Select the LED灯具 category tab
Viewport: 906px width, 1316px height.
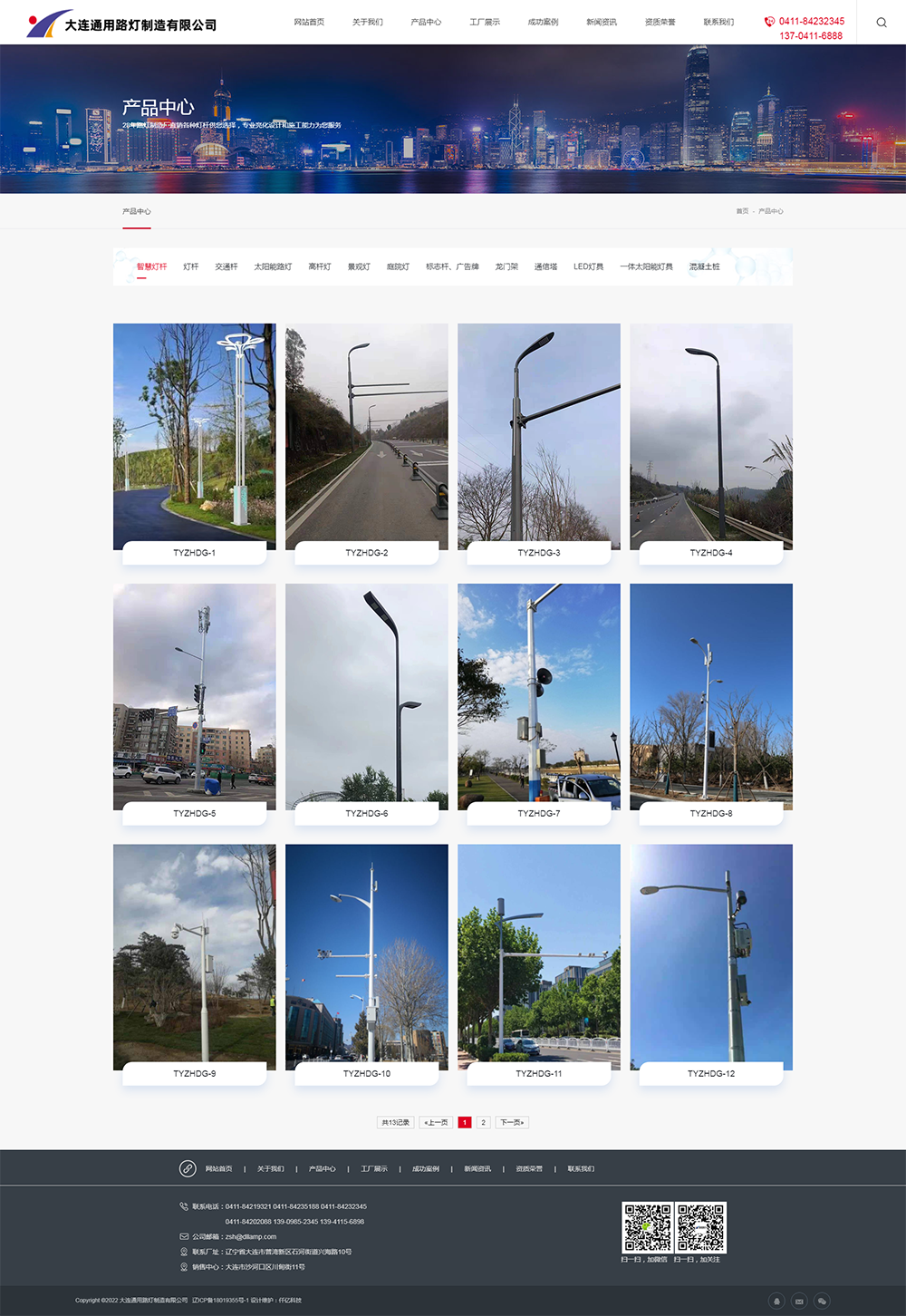click(x=588, y=266)
